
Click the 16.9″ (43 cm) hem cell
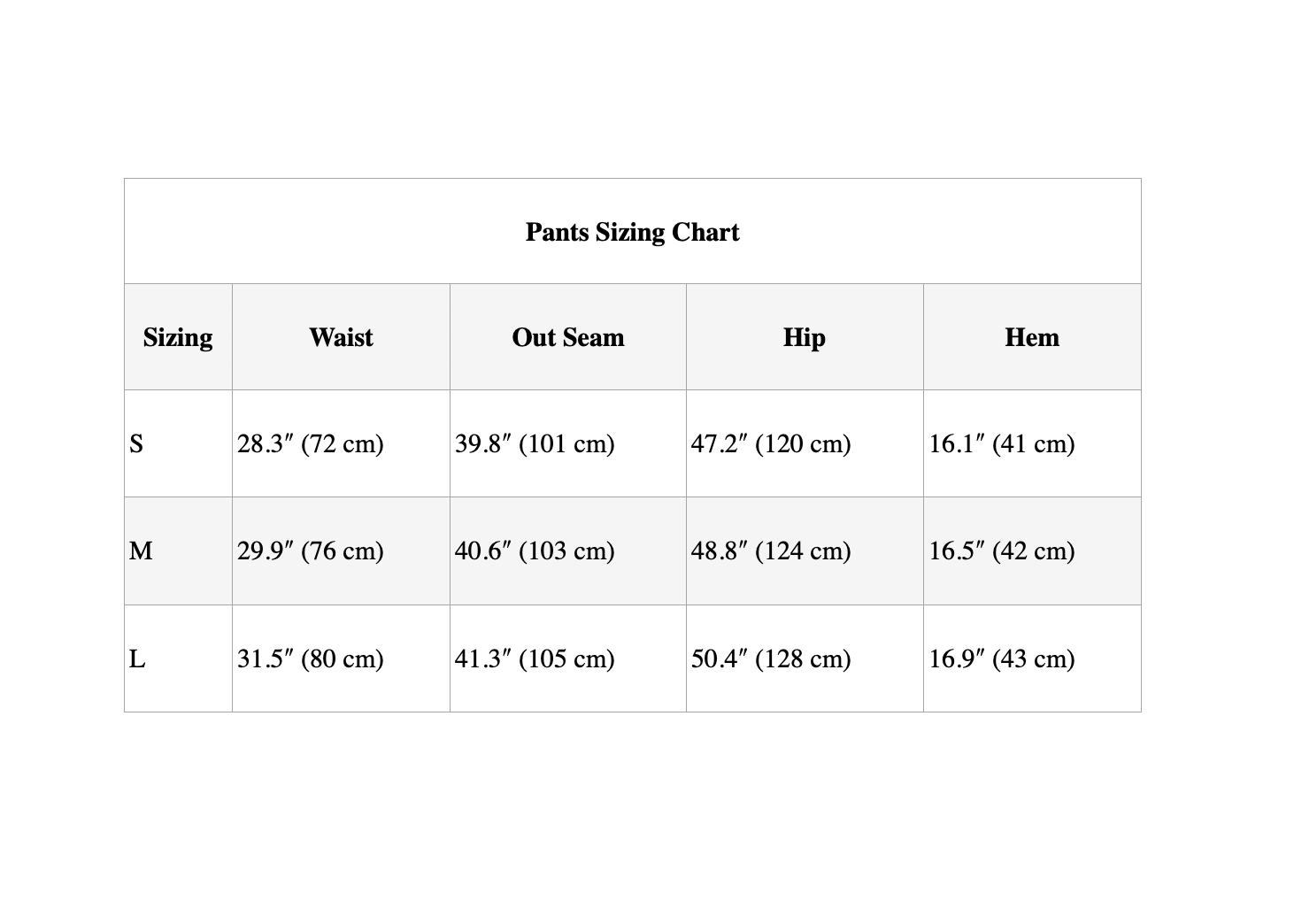(x=1032, y=658)
